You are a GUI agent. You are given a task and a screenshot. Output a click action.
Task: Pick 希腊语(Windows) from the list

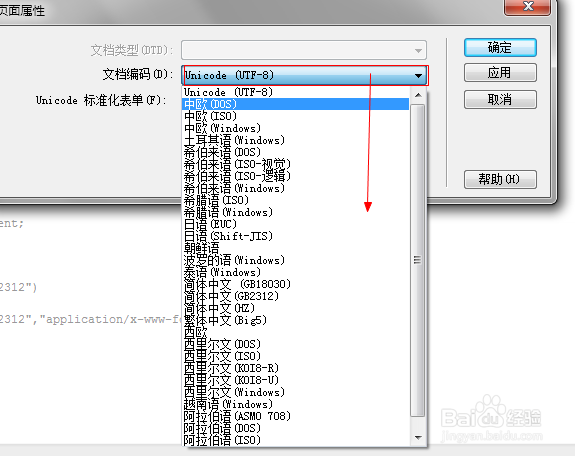[x=296, y=212]
